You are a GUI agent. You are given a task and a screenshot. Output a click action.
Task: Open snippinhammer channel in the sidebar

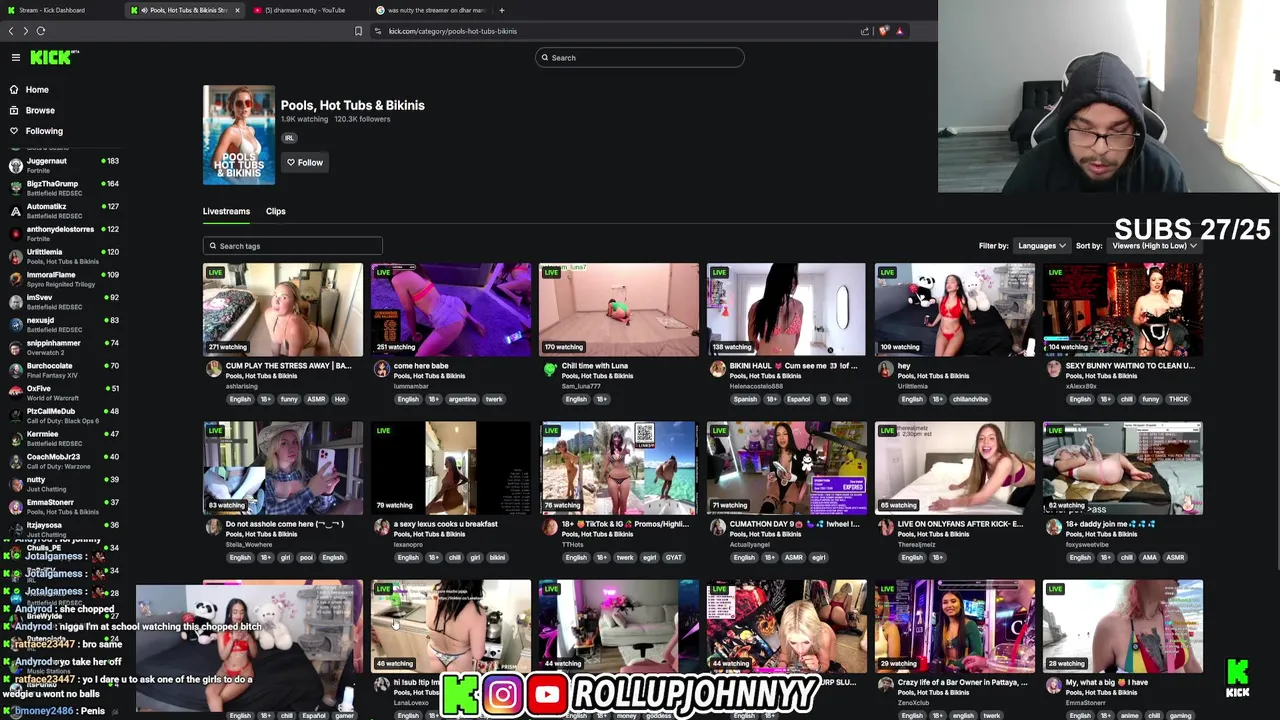[x=62, y=347]
